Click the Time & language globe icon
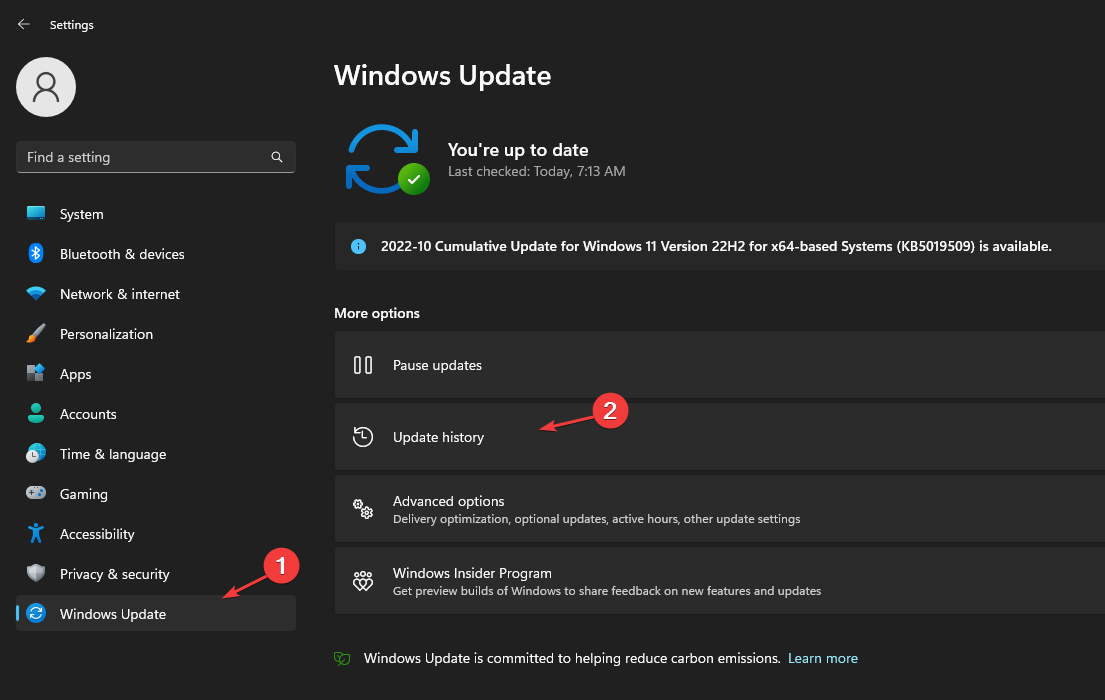1105x700 pixels. (36, 453)
